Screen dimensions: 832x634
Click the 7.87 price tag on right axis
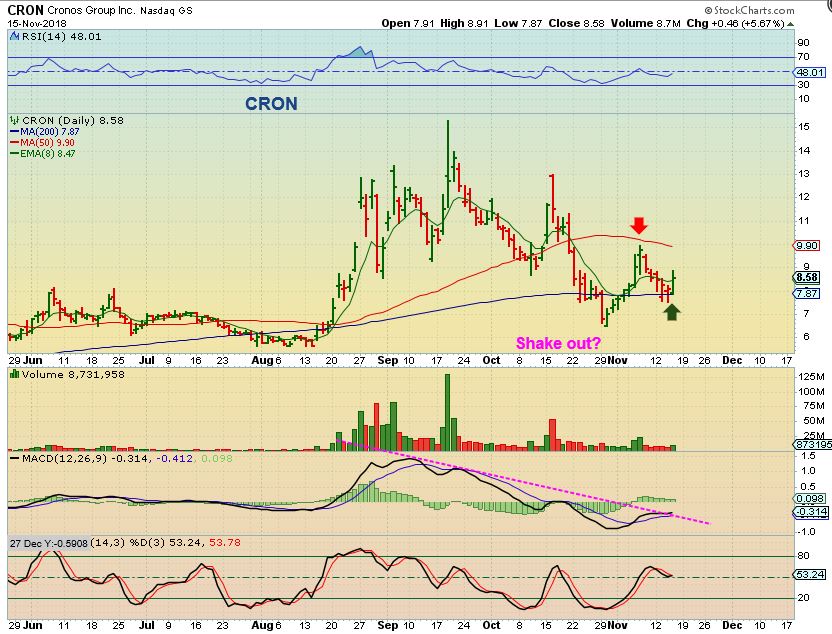(x=807, y=293)
